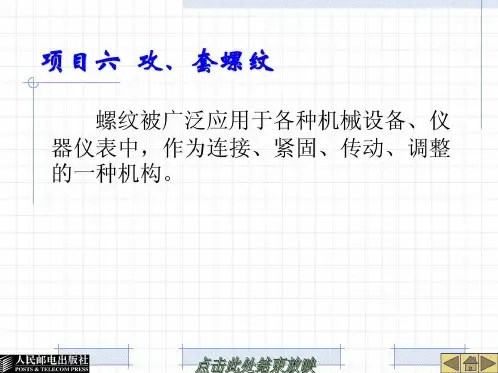Open the home slide button
Image resolution: width=498 pixels, height=373 pixels.
(x=470, y=363)
